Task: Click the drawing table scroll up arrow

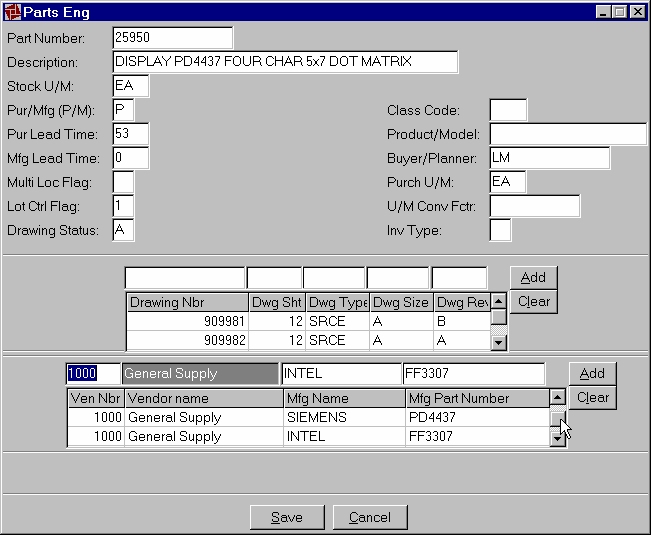Action: [499, 301]
